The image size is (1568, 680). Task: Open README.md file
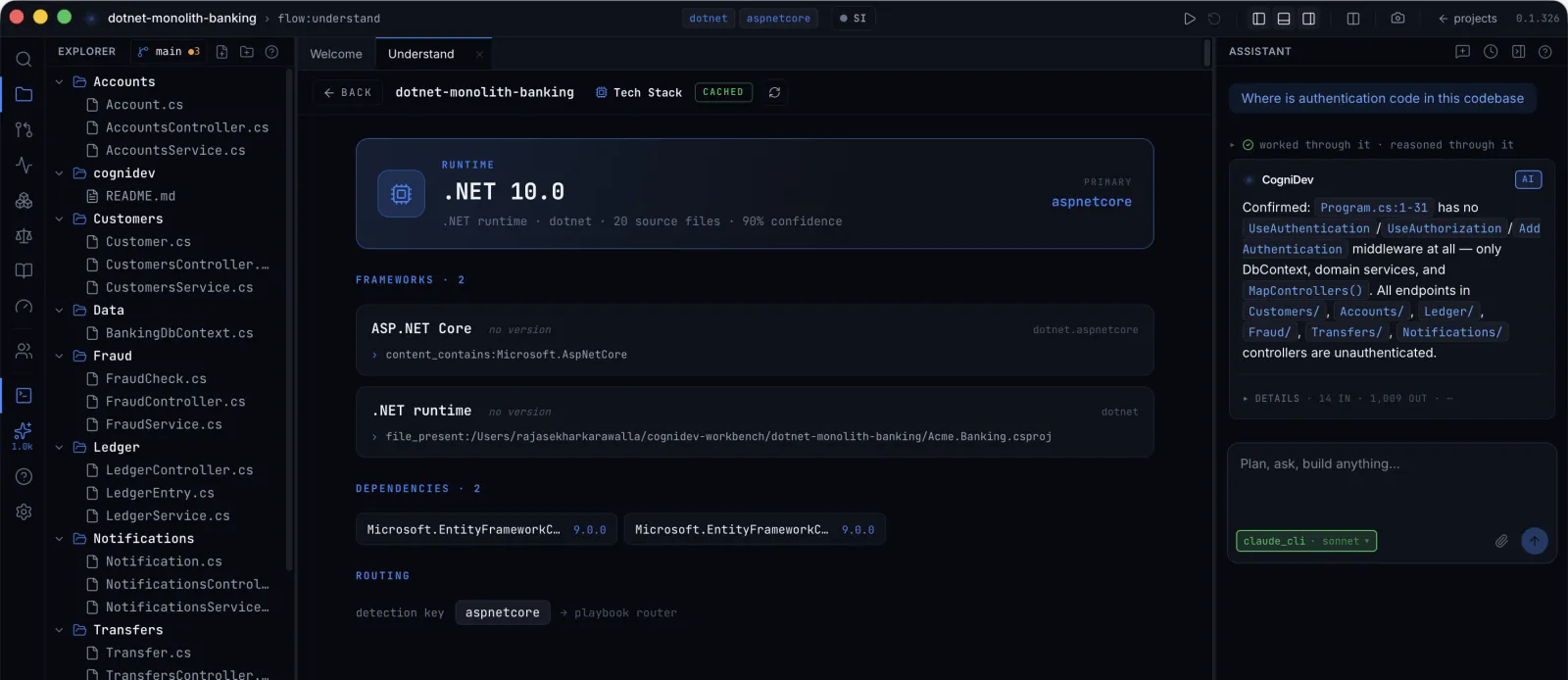point(141,196)
